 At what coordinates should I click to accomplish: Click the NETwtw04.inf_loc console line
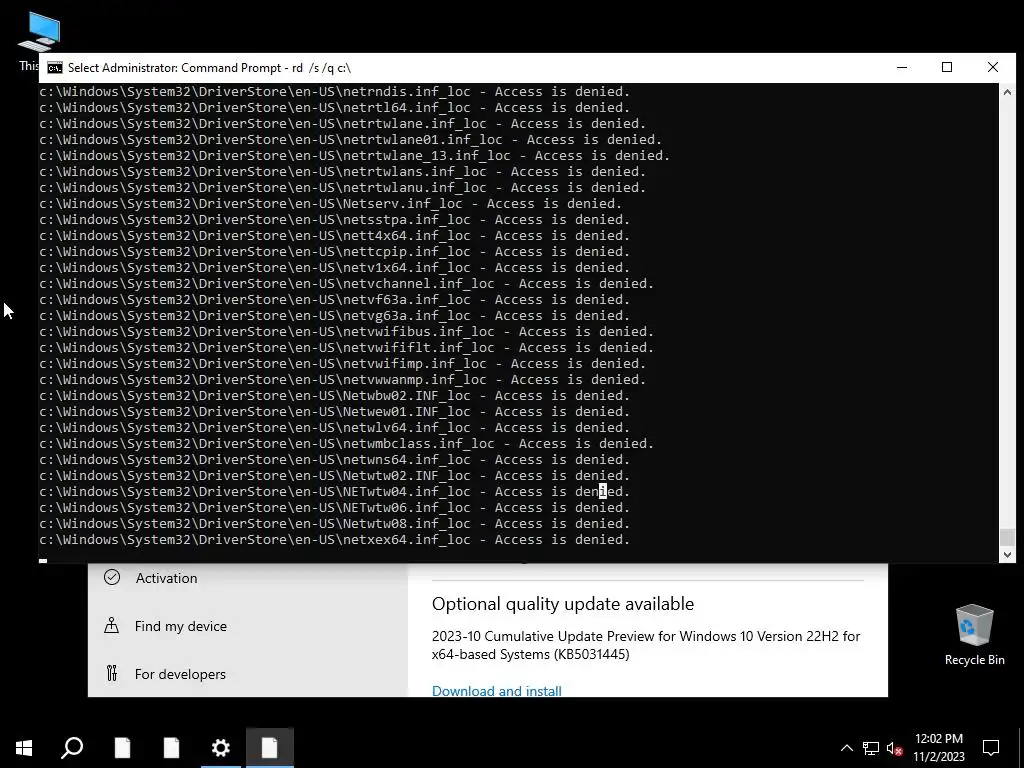tap(334, 492)
